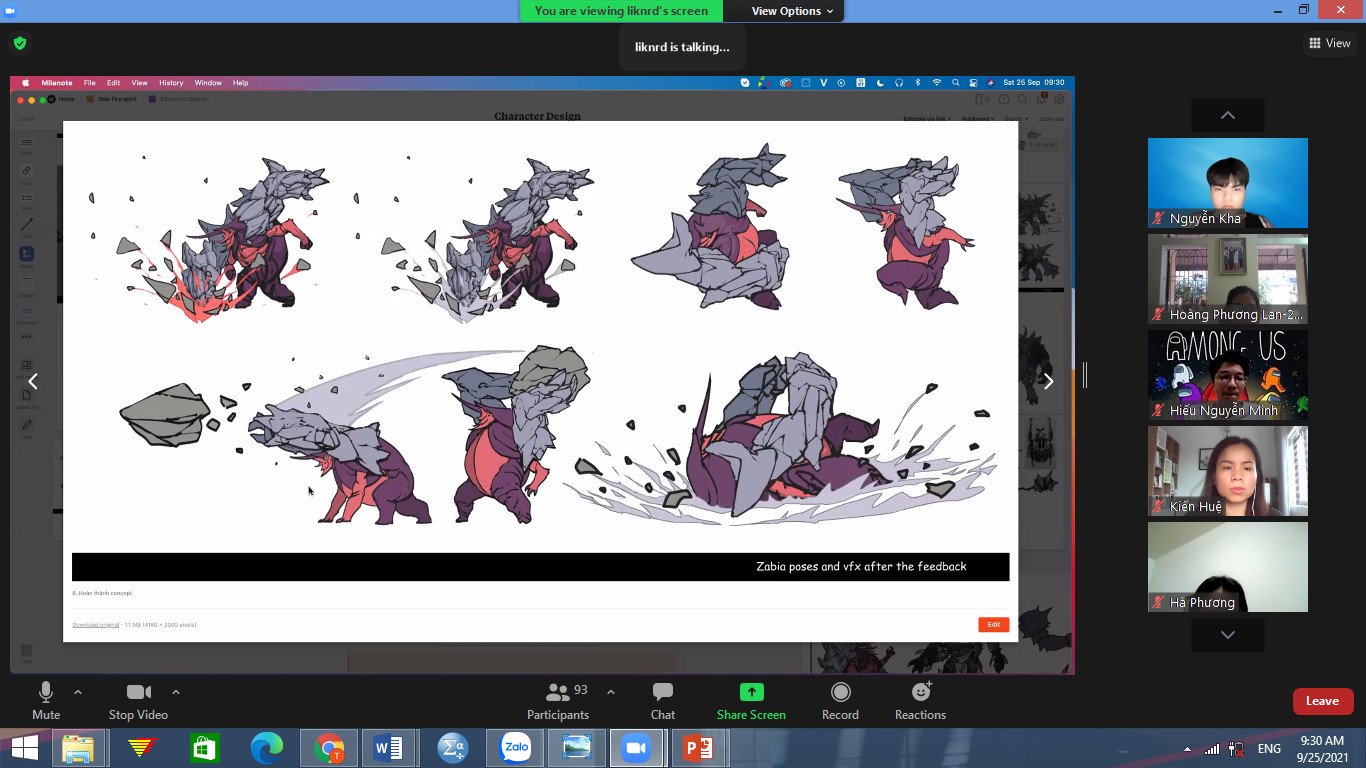
Task: Go to the next image in Milanote viewer
Action: click(x=1048, y=381)
